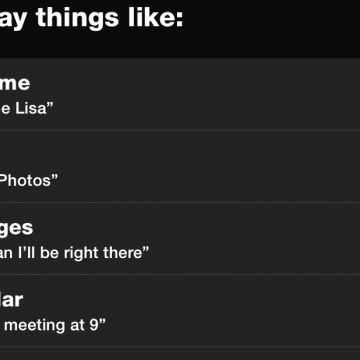
Task: Click the bold heading ending in 'ges'
Action: coord(16,229)
